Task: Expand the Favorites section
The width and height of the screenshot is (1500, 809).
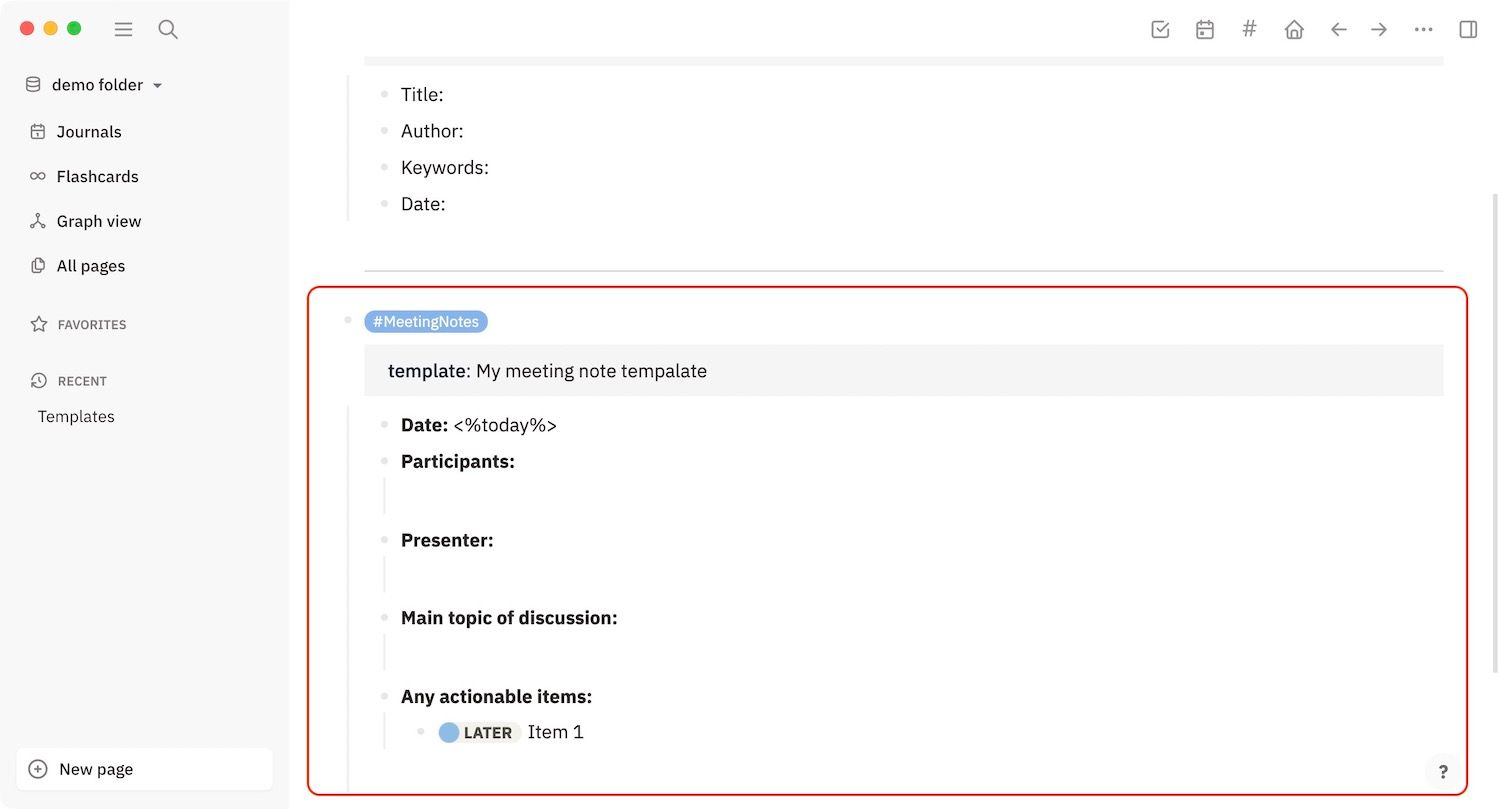Action: 92,324
